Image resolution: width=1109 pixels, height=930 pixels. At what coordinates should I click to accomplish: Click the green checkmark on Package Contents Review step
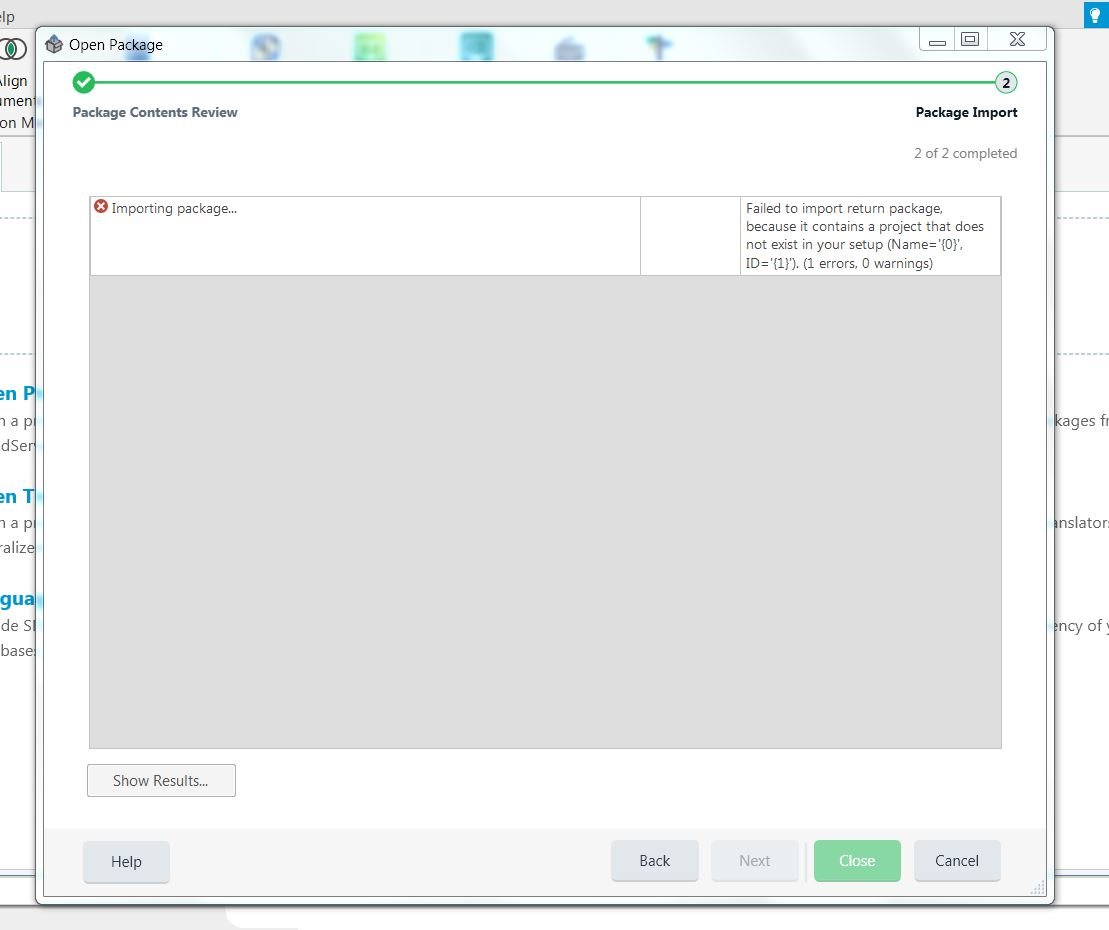coord(83,84)
